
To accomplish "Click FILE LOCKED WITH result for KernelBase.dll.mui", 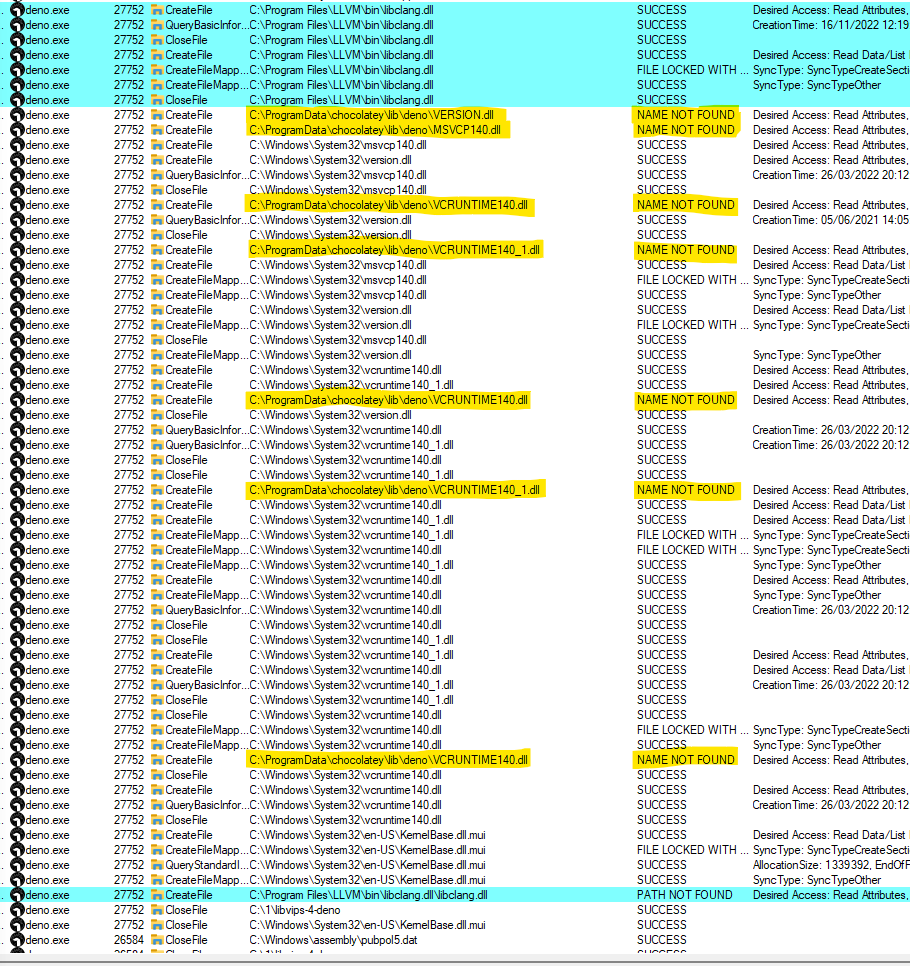I will tap(693, 850).
